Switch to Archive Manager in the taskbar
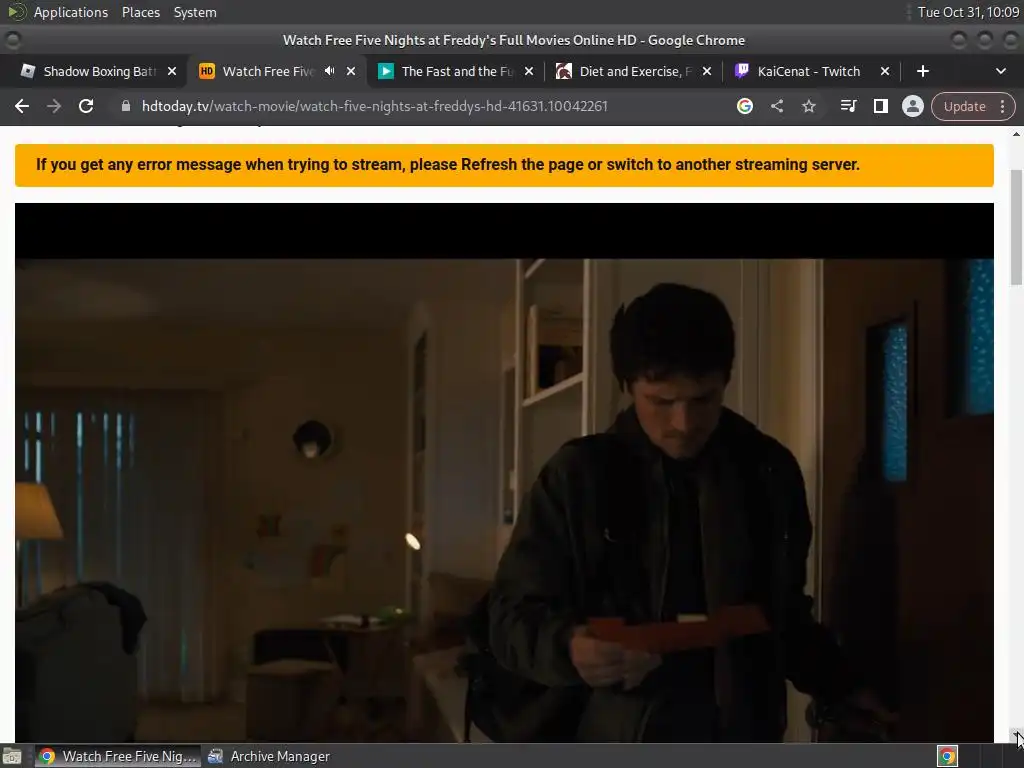1024x768 pixels. pos(269,756)
